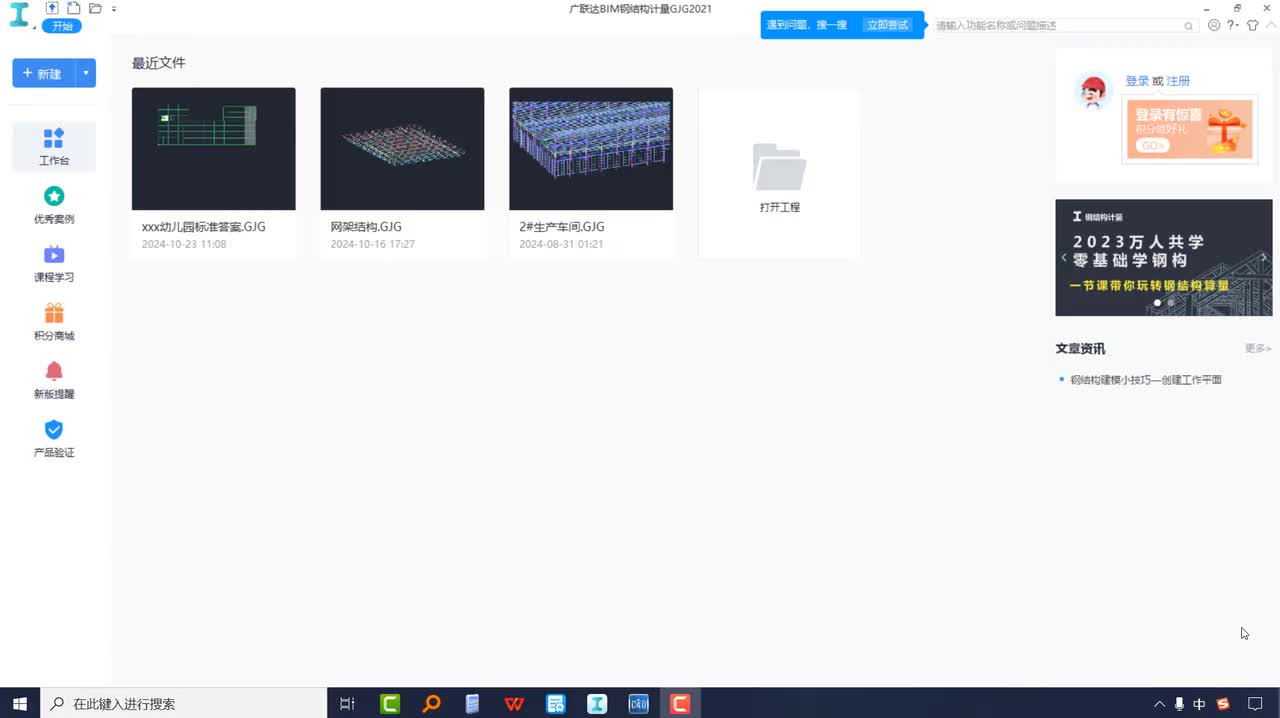Go to previous banner with left arrow
The height and width of the screenshot is (718, 1280).
click(x=1064, y=257)
